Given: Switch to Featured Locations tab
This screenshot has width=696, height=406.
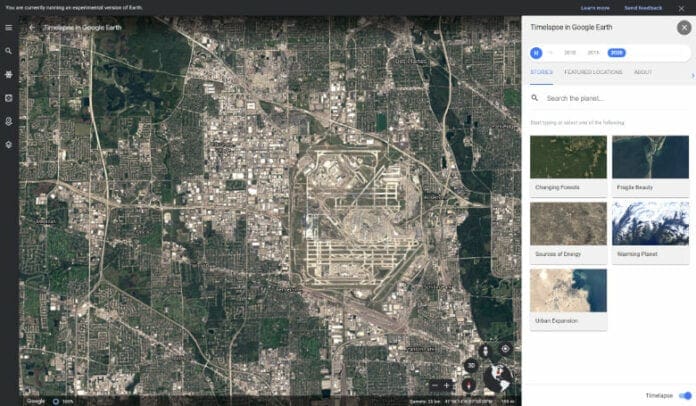Looking at the screenshot, I should pos(591,72).
